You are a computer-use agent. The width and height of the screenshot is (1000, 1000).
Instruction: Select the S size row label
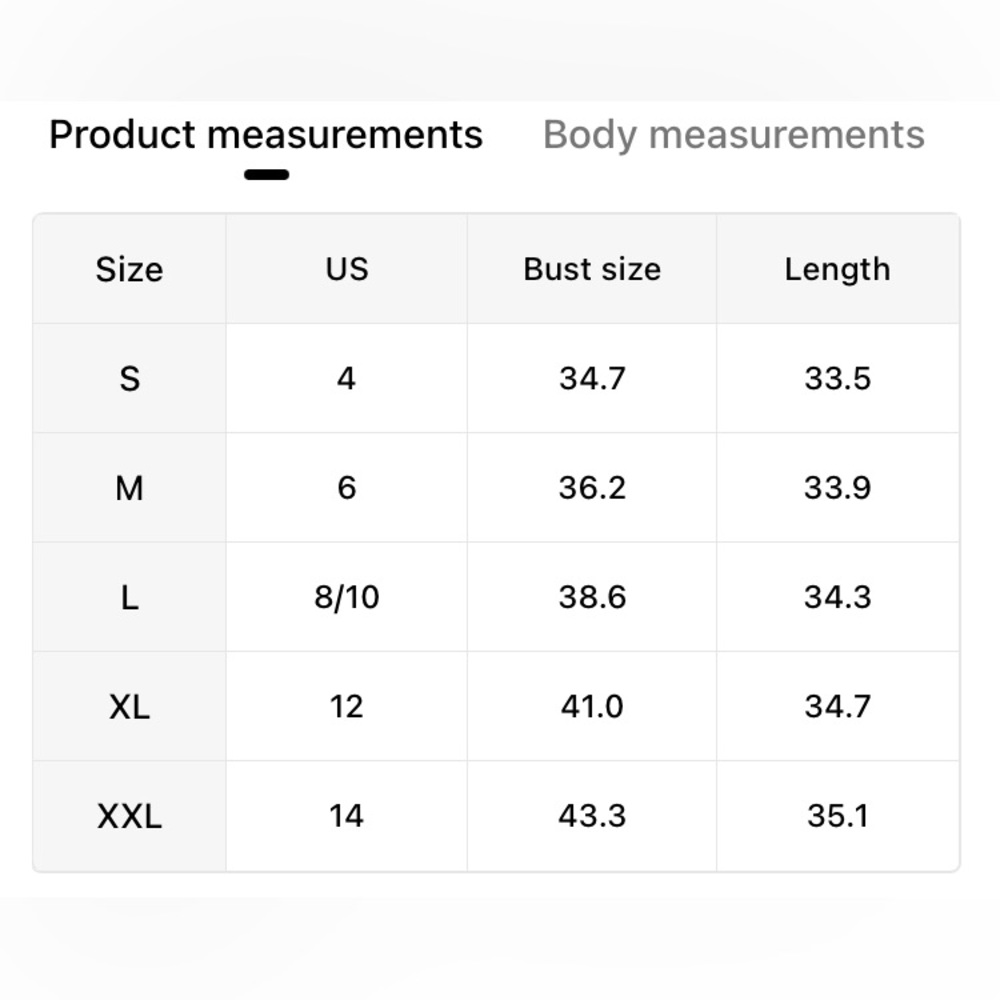click(x=129, y=378)
